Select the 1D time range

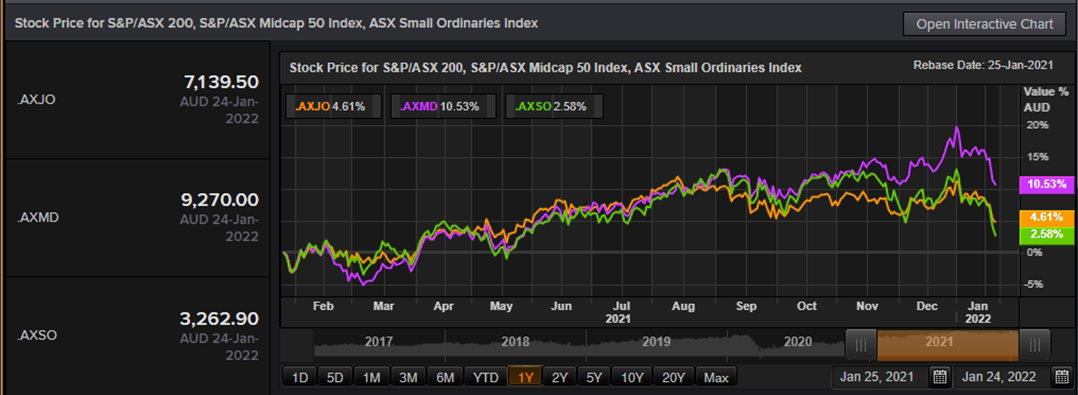click(300, 377)
